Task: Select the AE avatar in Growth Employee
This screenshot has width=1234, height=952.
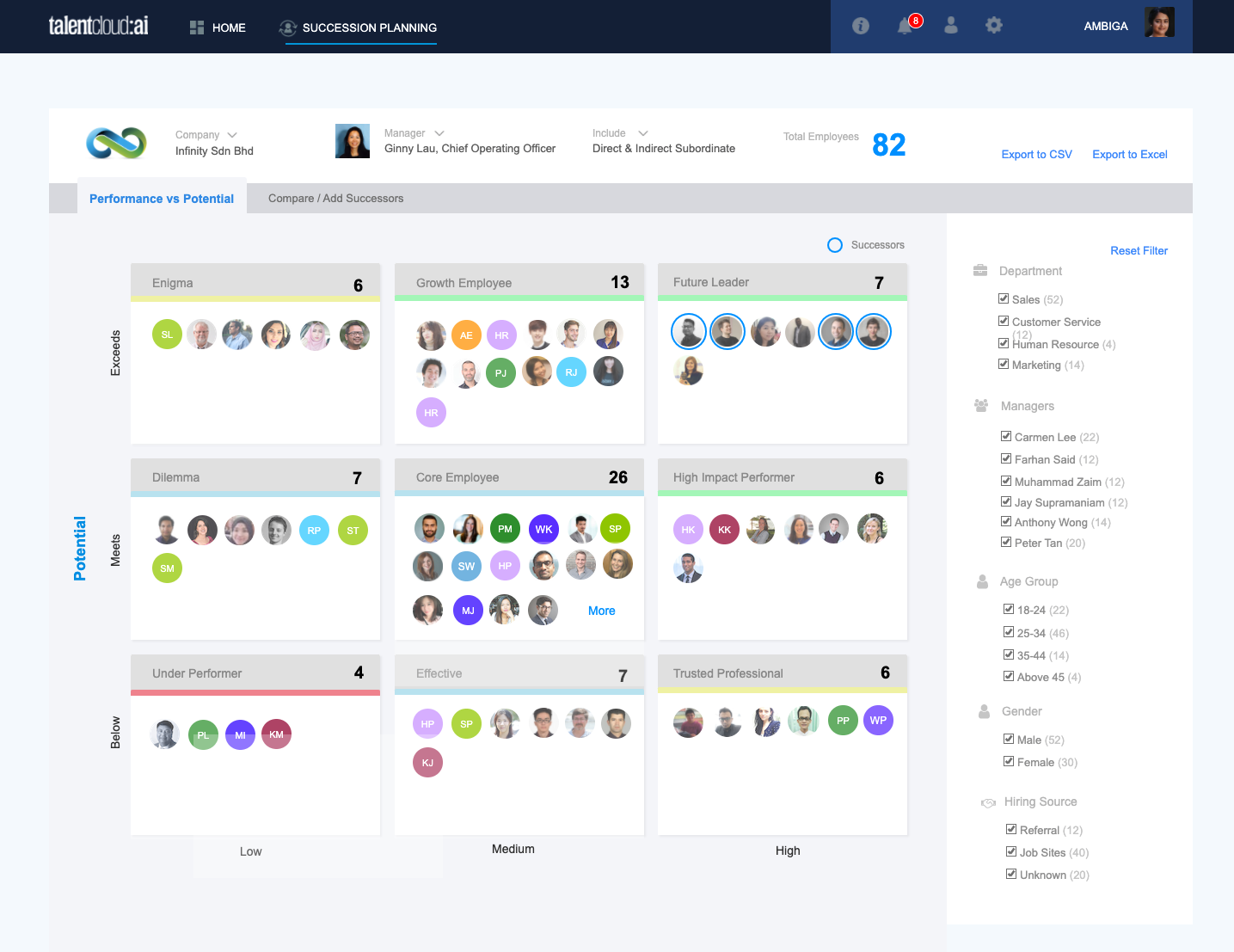Action: click(x=466, y=335)
